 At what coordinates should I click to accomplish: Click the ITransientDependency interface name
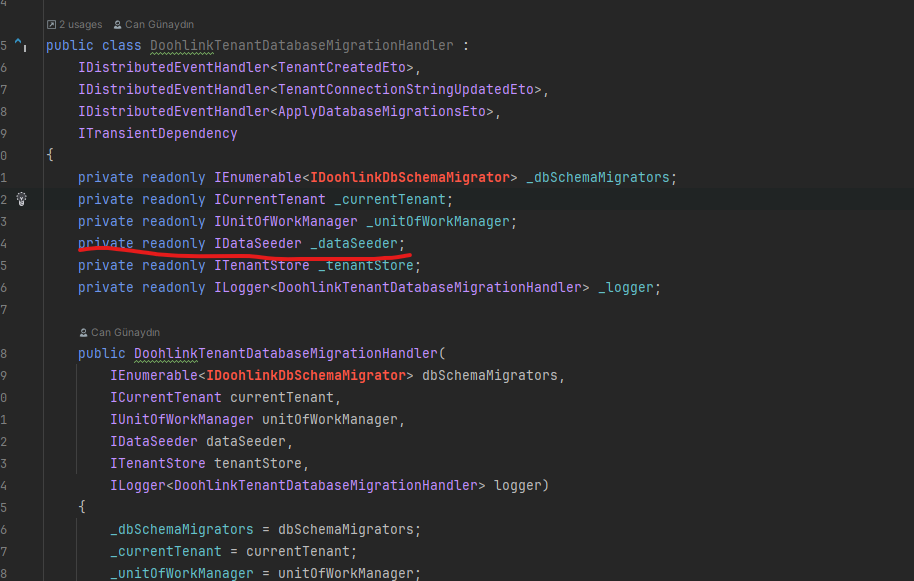158,133
